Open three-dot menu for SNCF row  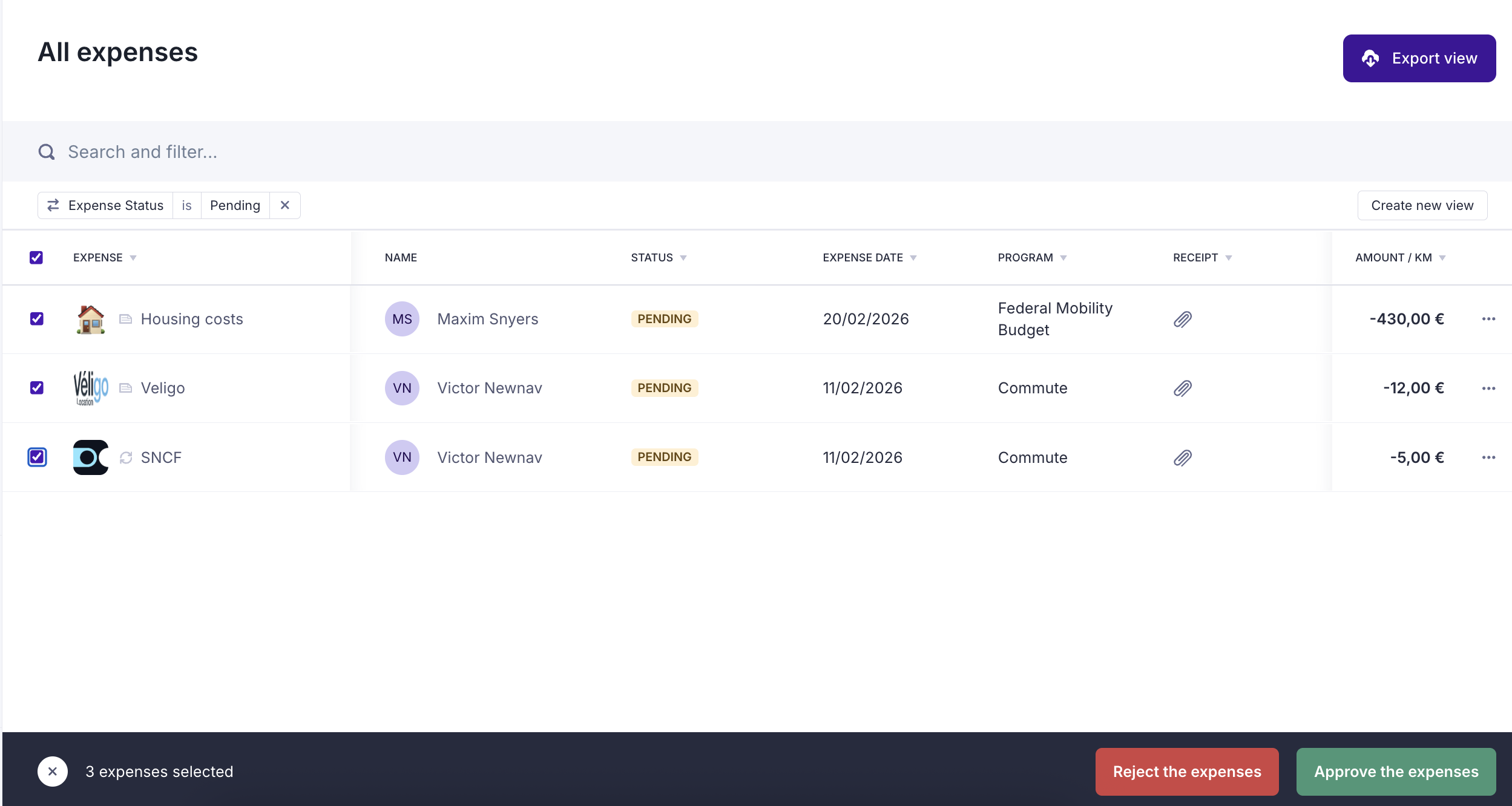[x=1488, y=457]
